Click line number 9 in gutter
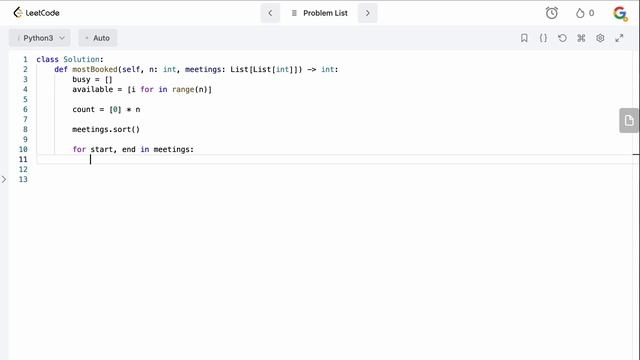640x360 pixels. click(x=25, y=139)
